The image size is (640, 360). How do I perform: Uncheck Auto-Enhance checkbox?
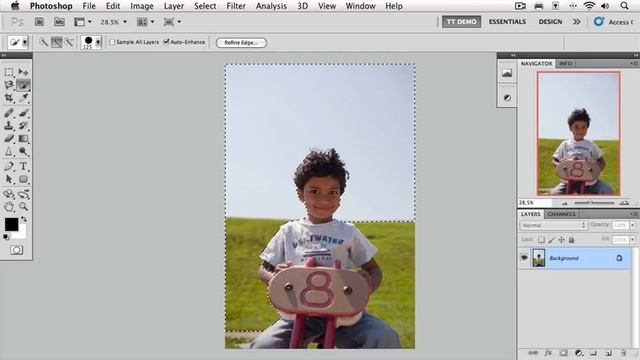[x=166, y=42]
